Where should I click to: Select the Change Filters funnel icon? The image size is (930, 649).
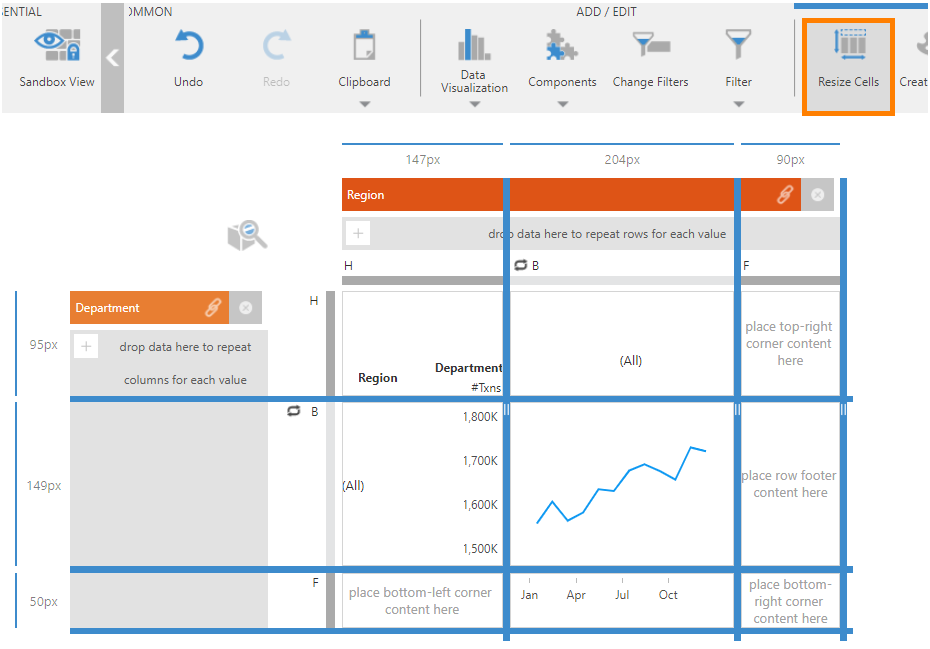point(650,45)
